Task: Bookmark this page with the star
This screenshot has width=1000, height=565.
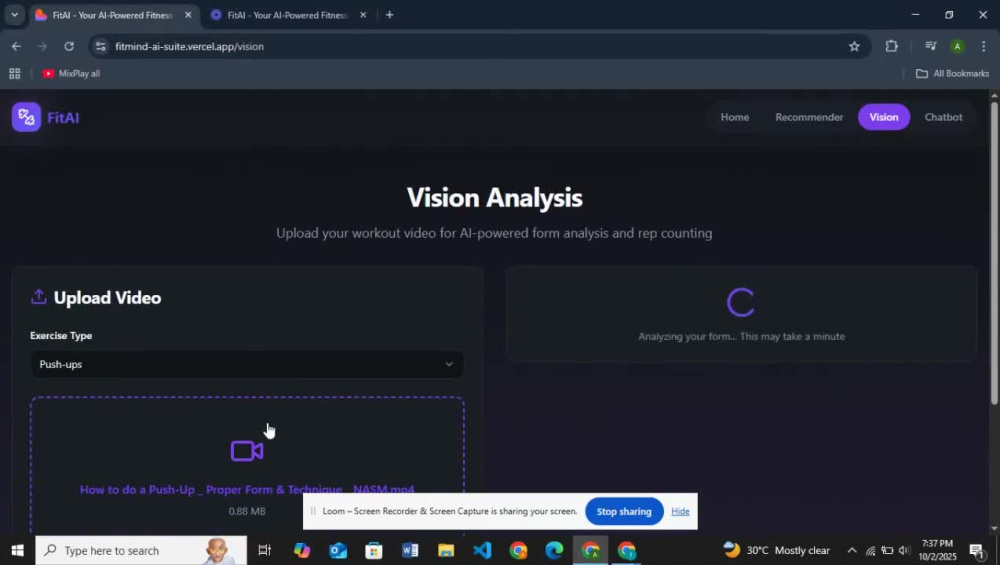Action: click(x=854, y=46)
